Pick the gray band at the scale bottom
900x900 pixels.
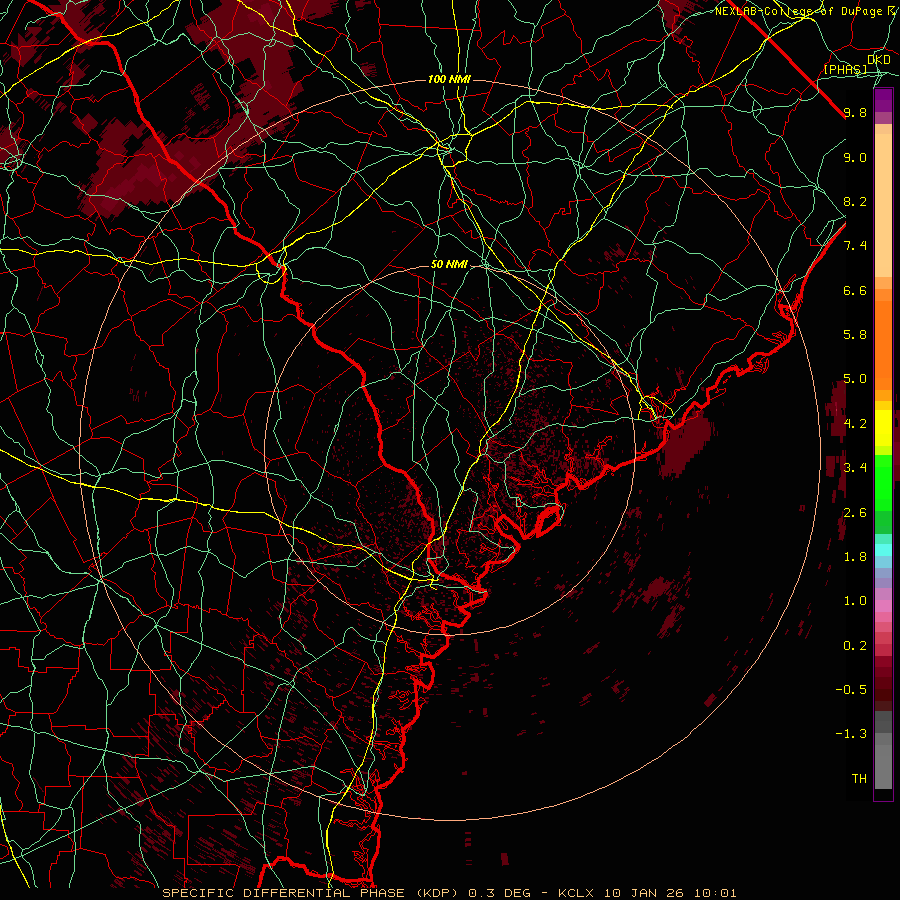pyautogui.click(x=883, y=766)
